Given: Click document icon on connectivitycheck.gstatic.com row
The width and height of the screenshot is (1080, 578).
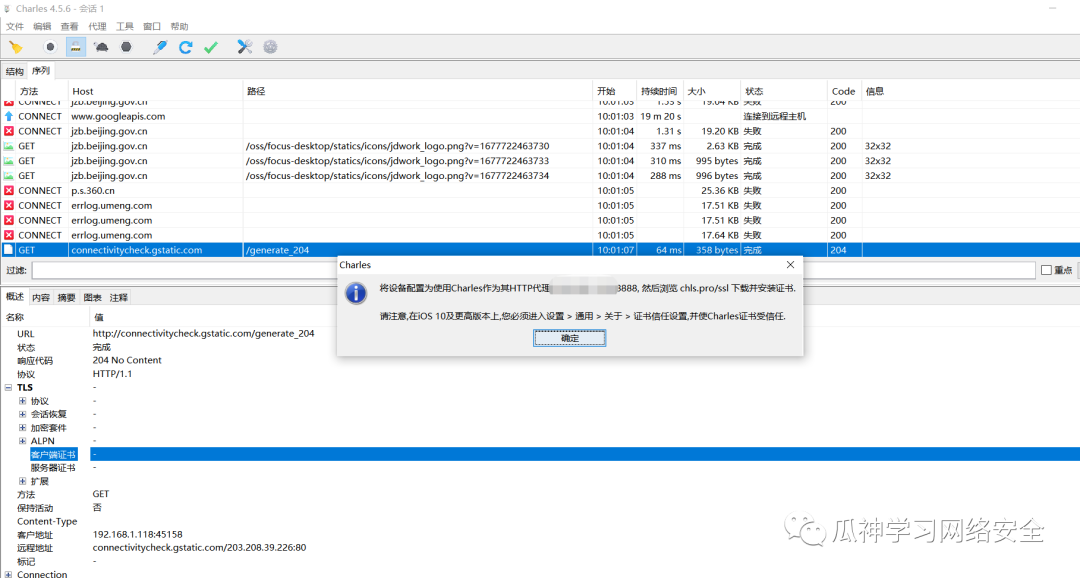Looking at the screenshot, I should tap(9, 250).
